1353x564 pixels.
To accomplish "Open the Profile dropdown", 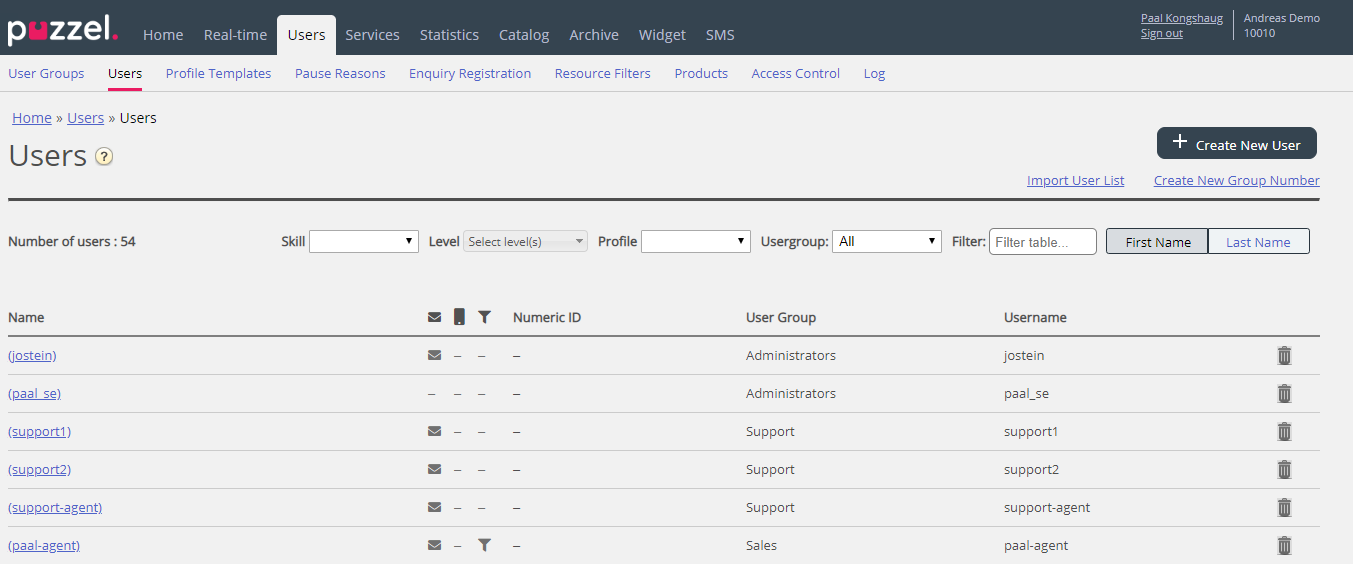I will pyautogui.click(x=695, y=241).
